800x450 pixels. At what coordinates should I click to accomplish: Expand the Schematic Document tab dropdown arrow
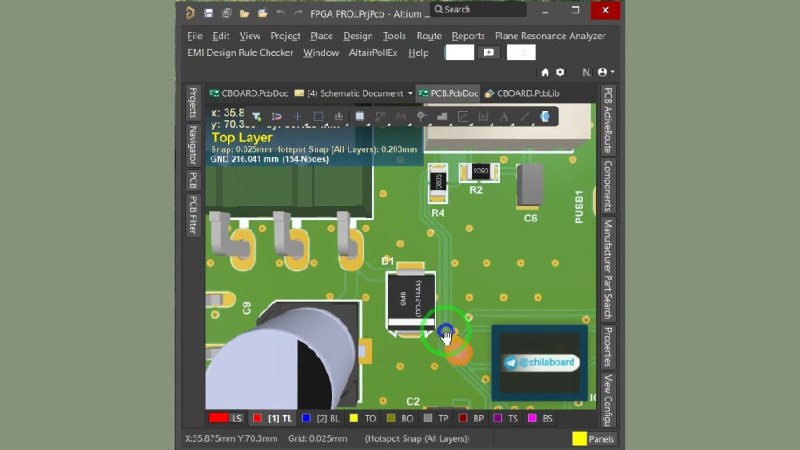click(410, 93)
